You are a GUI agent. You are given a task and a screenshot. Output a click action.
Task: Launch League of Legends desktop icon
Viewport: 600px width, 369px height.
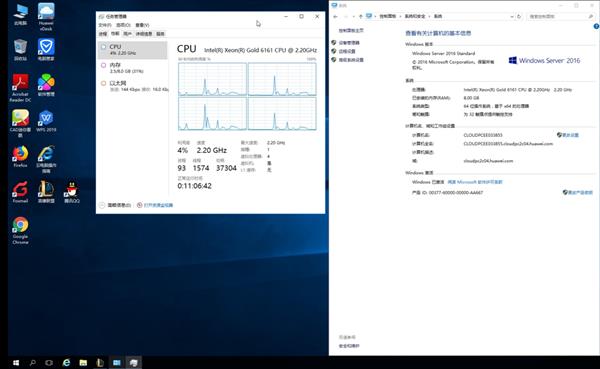[x=46, y=192]
